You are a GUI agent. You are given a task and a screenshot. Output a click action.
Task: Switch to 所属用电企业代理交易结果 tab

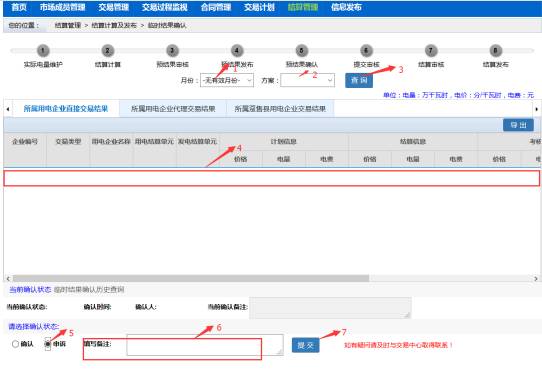coord(173,109)
